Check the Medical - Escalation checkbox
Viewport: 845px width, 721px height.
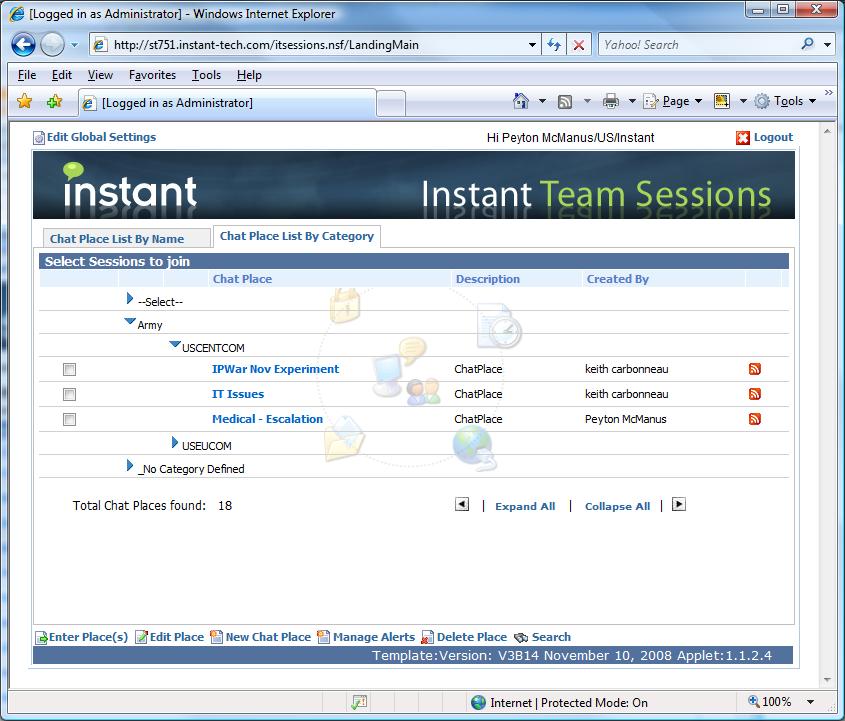70,419
